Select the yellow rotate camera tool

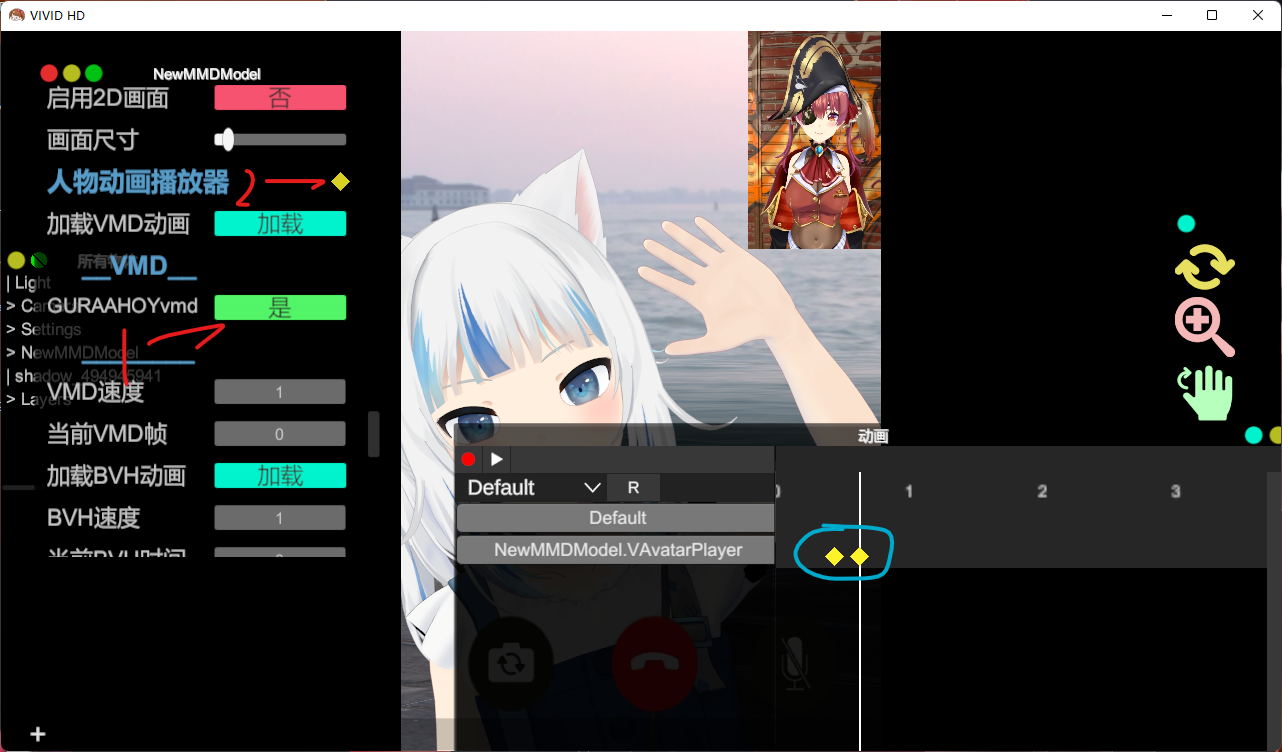pyautogui.click(x=1204, y=266)
